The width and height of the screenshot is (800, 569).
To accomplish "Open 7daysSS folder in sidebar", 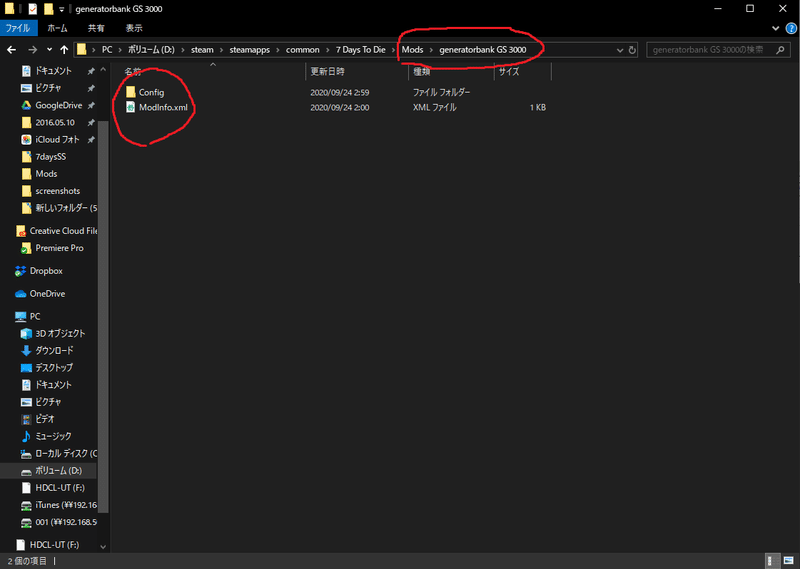I will pyautogui.click(x=50, y=157).
